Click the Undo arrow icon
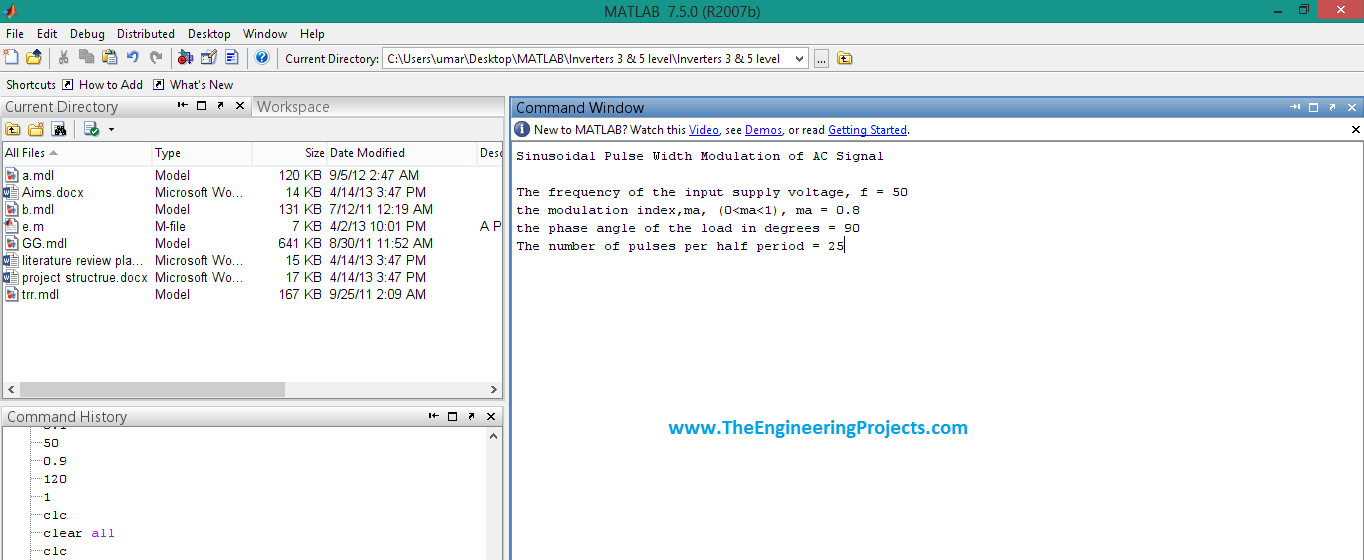 coord(132,58)
